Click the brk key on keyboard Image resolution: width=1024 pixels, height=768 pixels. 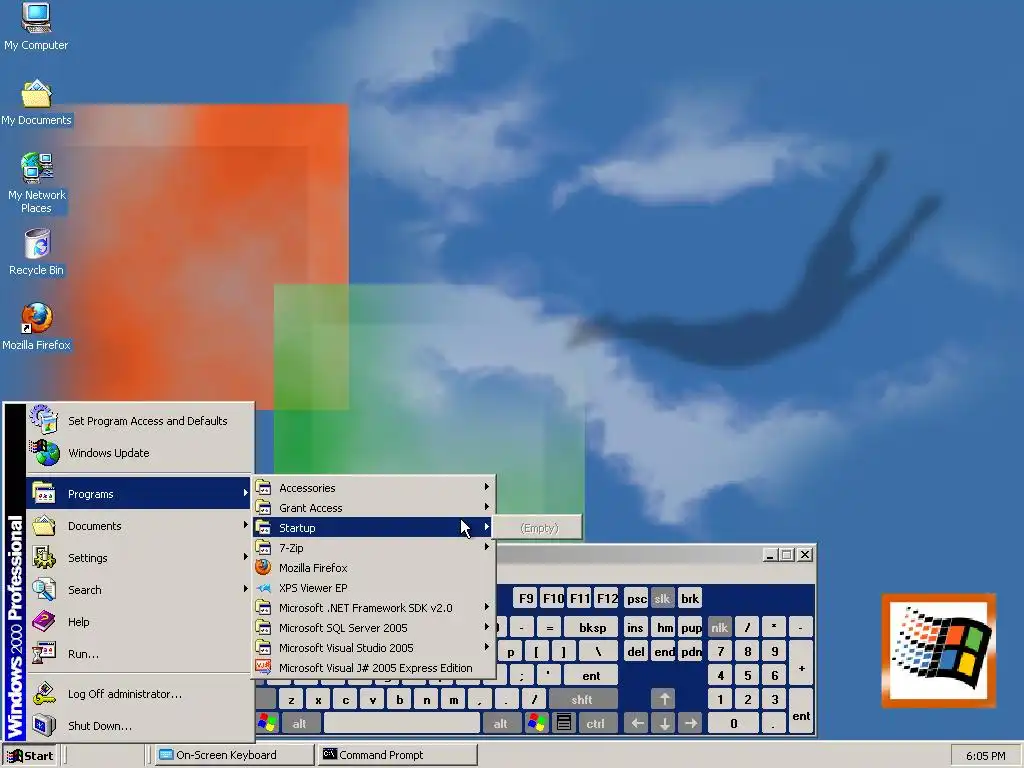click(690, 598)
